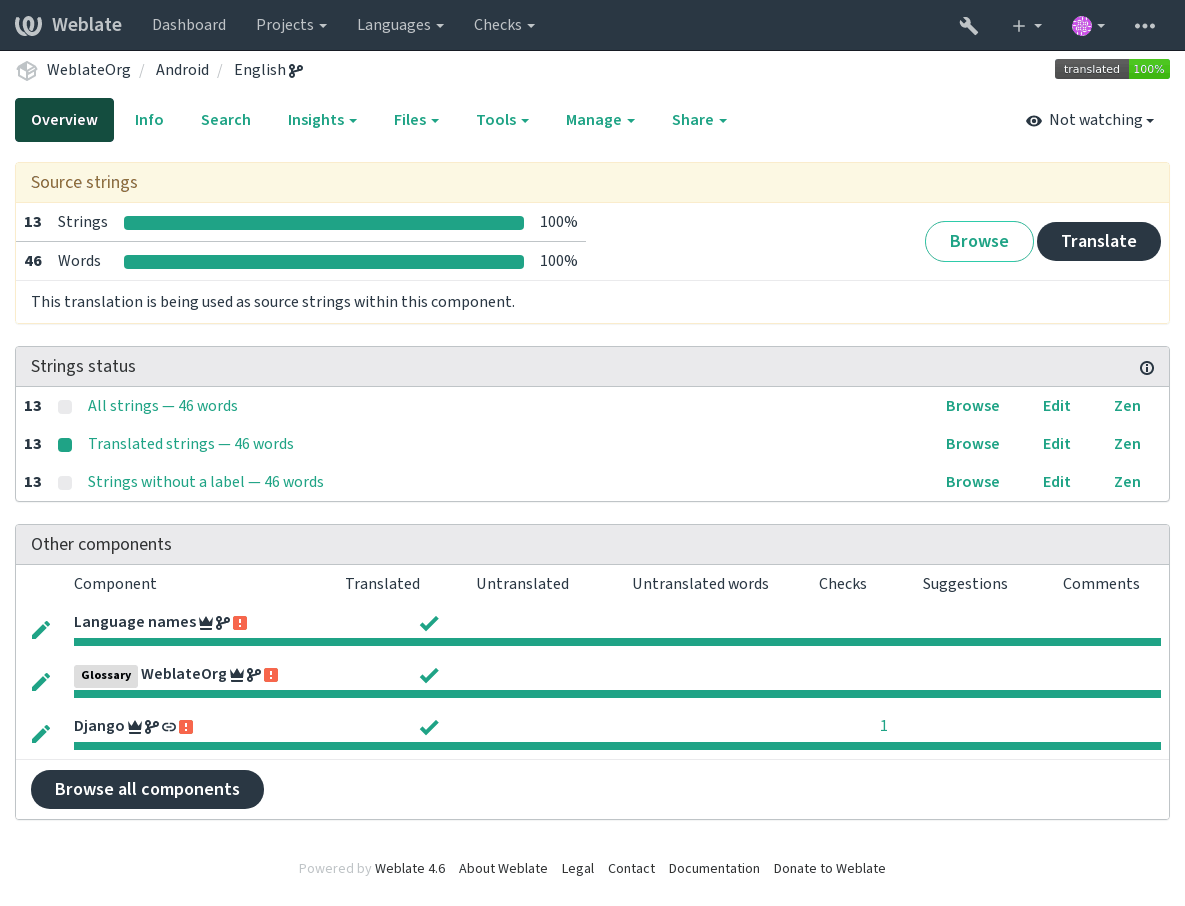Open Documentation footer link

point(713,869)
